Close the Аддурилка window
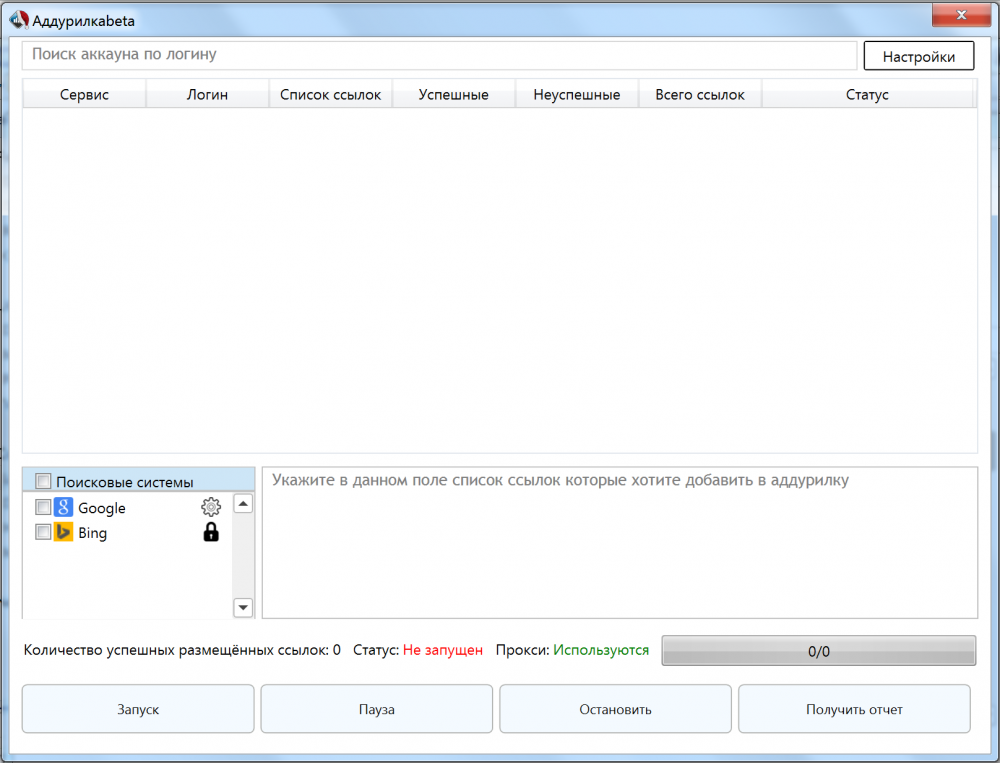This screenshot has width=1000, height=763. tap(961, 15)
